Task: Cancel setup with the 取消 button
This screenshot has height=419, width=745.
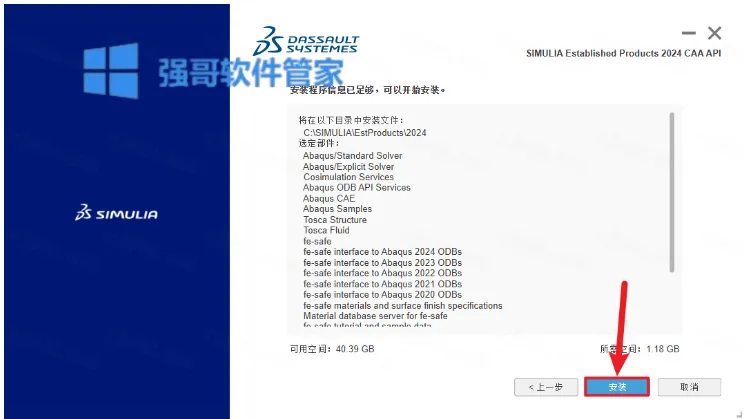Action: pyautogui.click(x=689, y=387)
